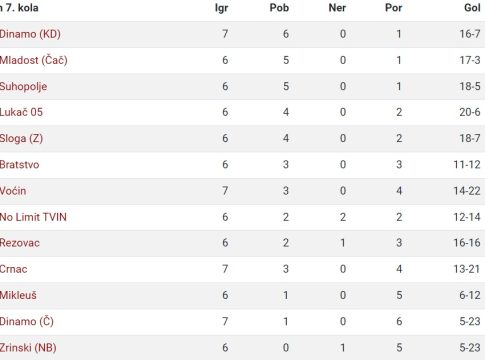Select the Zrinski (NB) team link
485x360 pixels.
coord(28,348)
